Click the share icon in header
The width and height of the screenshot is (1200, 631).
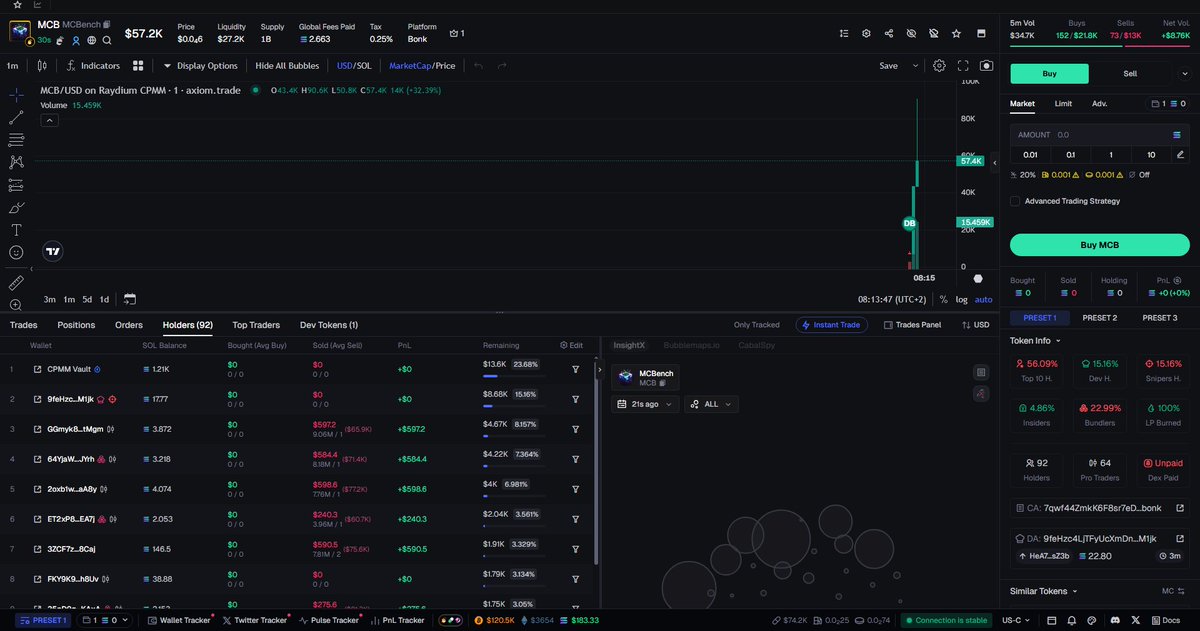[889, 33]
